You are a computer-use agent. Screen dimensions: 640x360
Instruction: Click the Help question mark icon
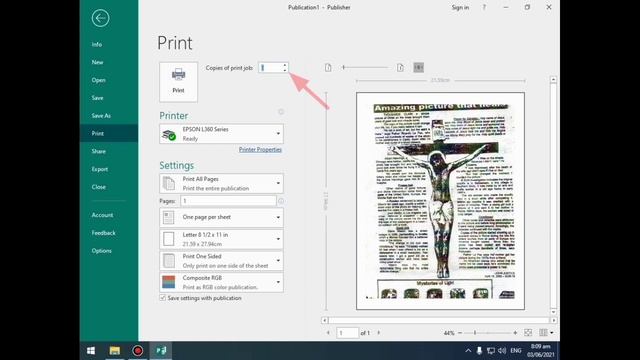coord(484,7)
